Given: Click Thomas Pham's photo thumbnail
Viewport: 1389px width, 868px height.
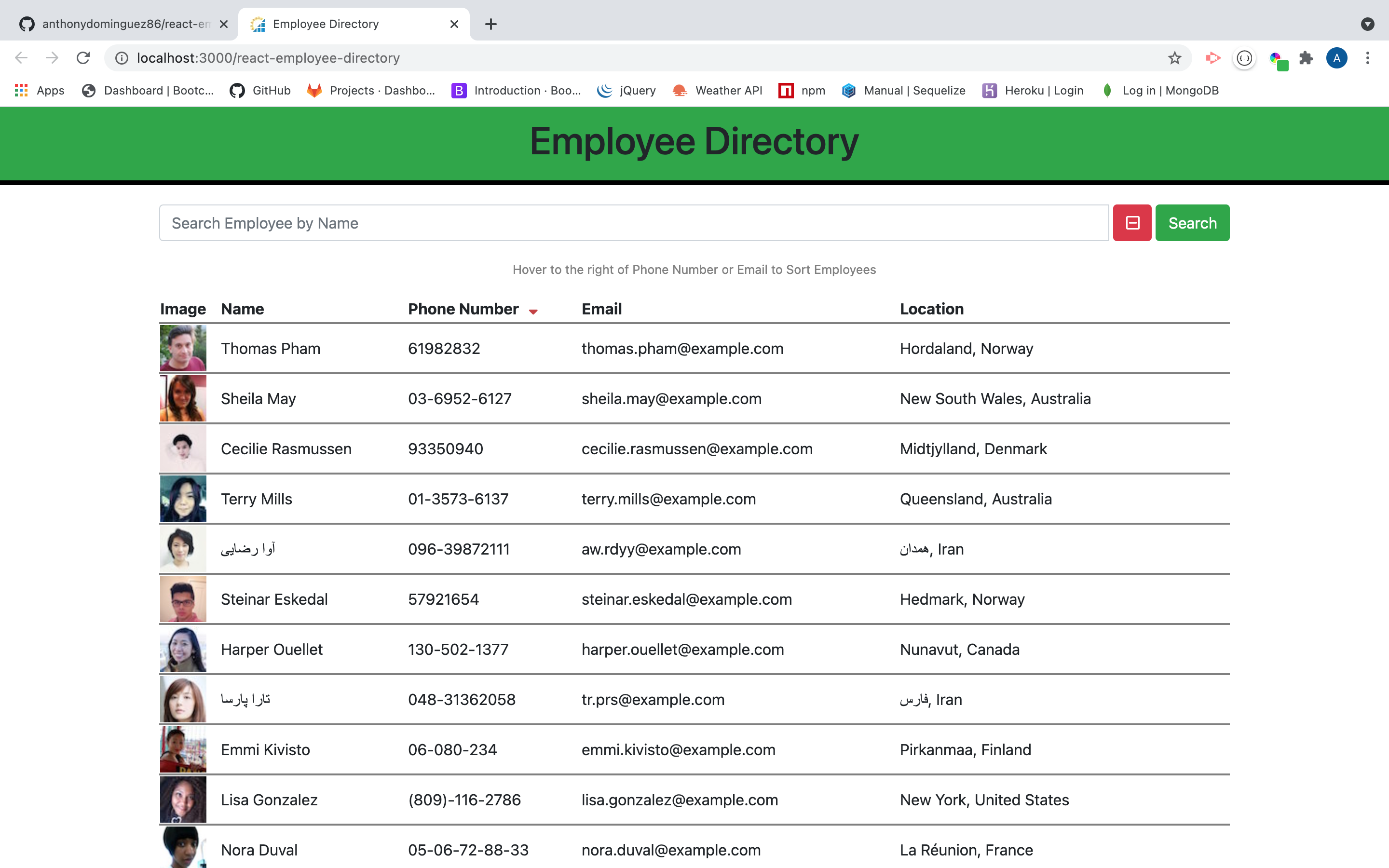Looking at the screenshot, I should [183, 348].
